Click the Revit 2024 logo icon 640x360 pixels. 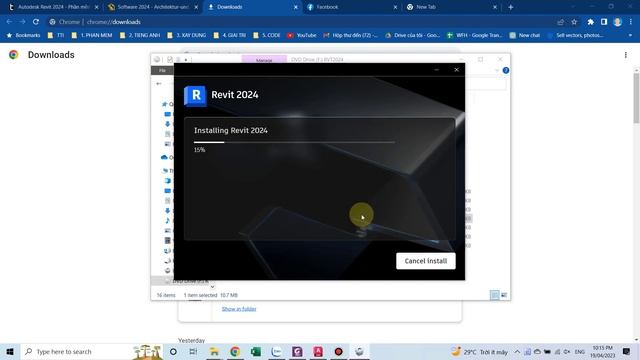(196, 96)
